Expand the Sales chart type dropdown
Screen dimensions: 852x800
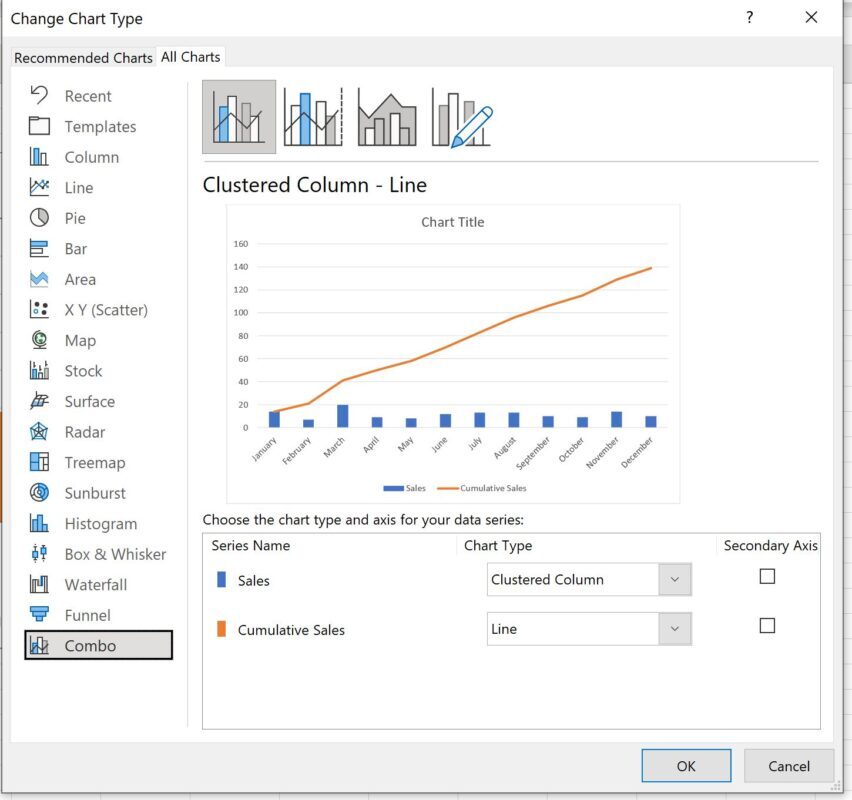(675, 579)
